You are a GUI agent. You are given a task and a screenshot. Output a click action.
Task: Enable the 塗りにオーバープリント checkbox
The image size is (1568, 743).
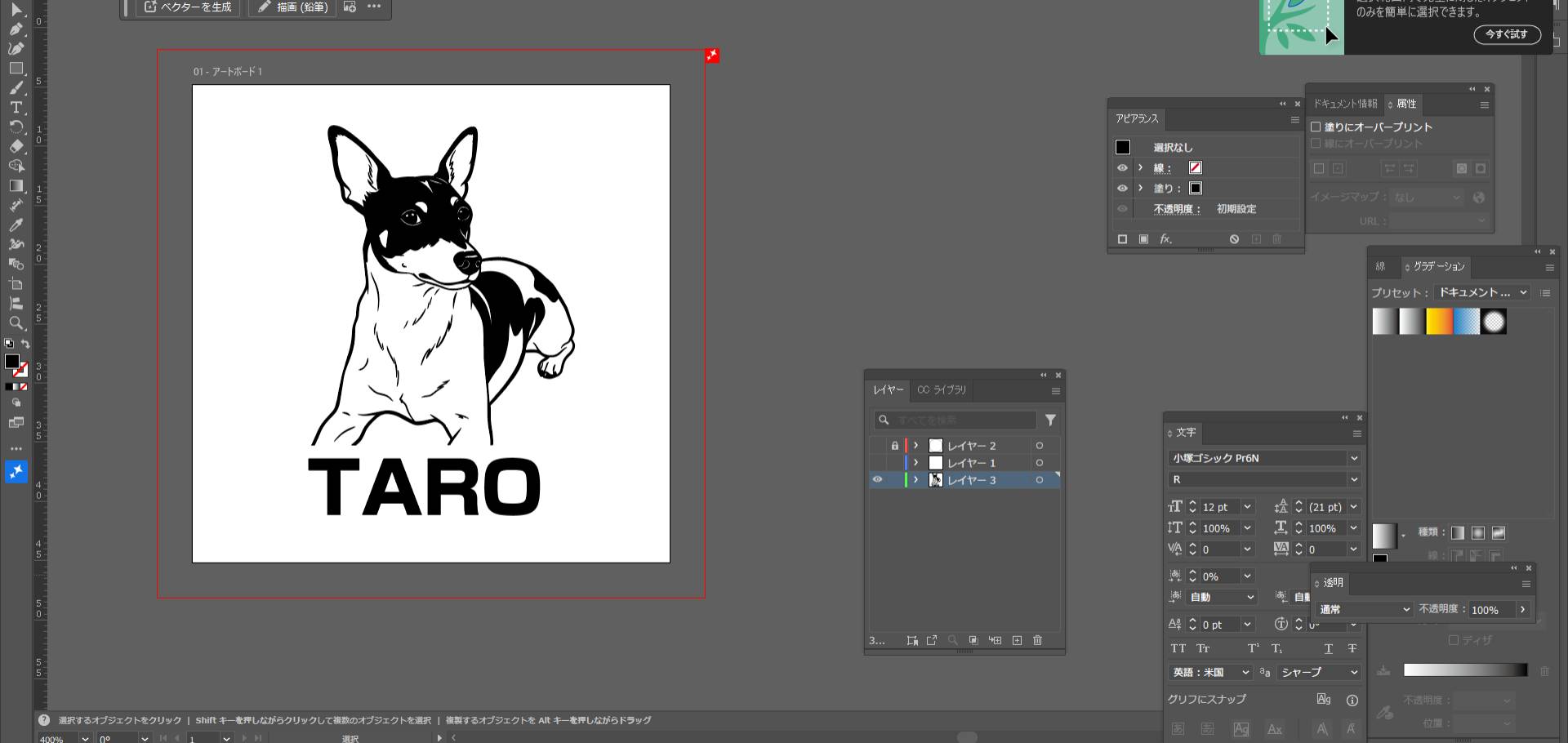point(1316,127)
